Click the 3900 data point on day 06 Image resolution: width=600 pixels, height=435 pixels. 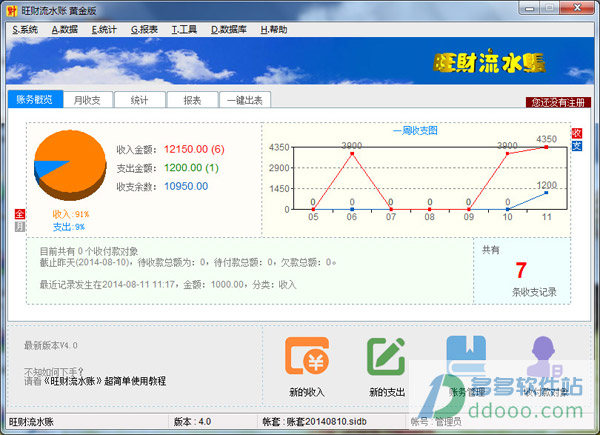pos(352,153)
